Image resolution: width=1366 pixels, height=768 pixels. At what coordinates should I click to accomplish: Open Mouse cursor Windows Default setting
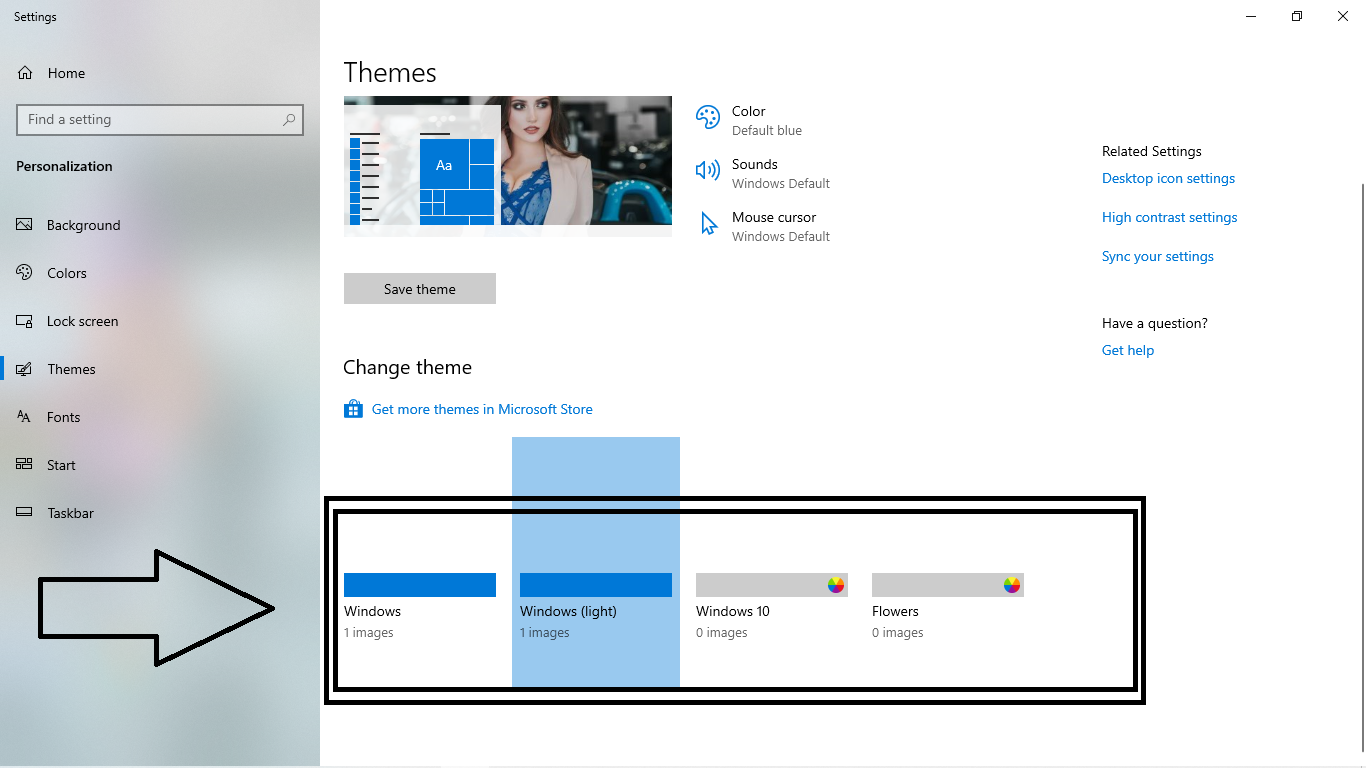click(x=763, y=226)
